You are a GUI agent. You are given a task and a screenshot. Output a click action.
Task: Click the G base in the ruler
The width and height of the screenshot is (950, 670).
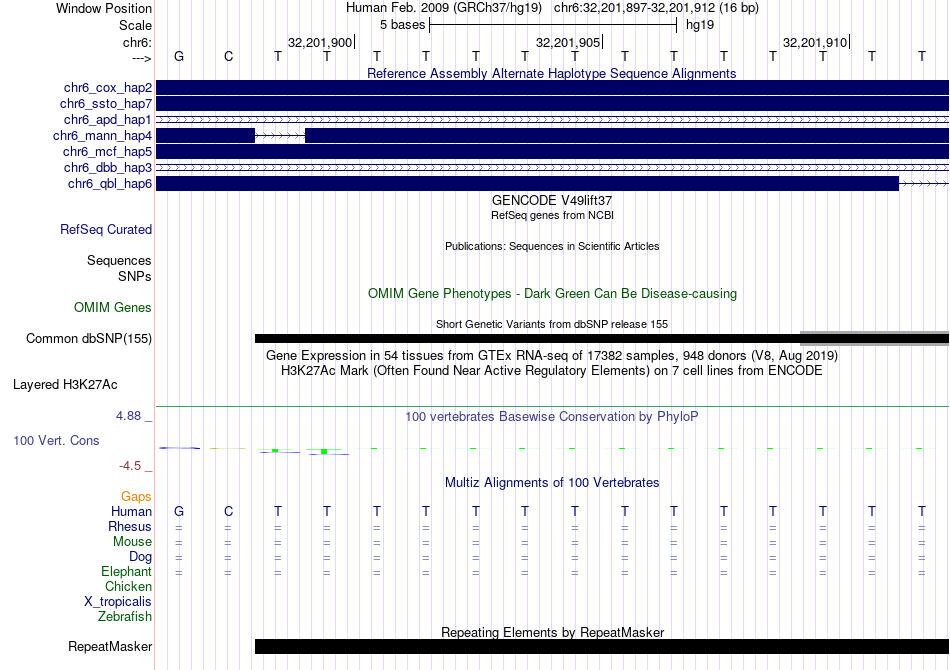pos(179,56)
